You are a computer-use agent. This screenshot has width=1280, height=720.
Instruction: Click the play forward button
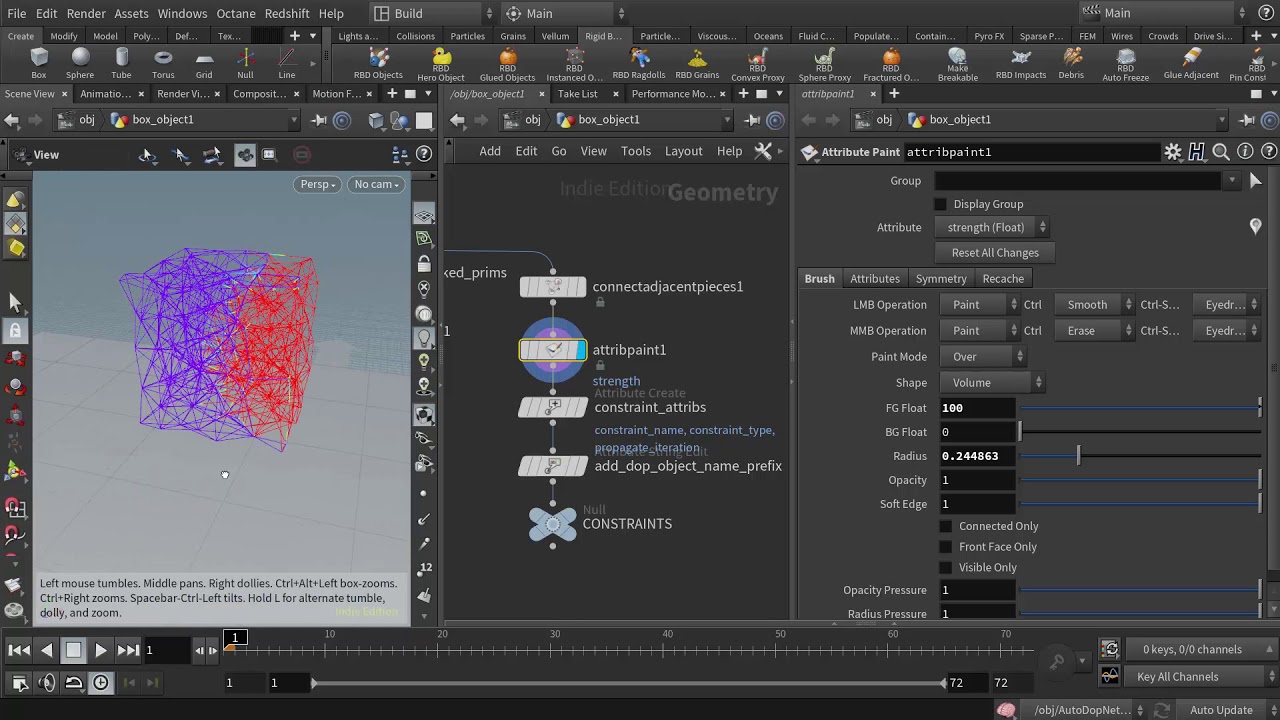(x=100, y=650)
